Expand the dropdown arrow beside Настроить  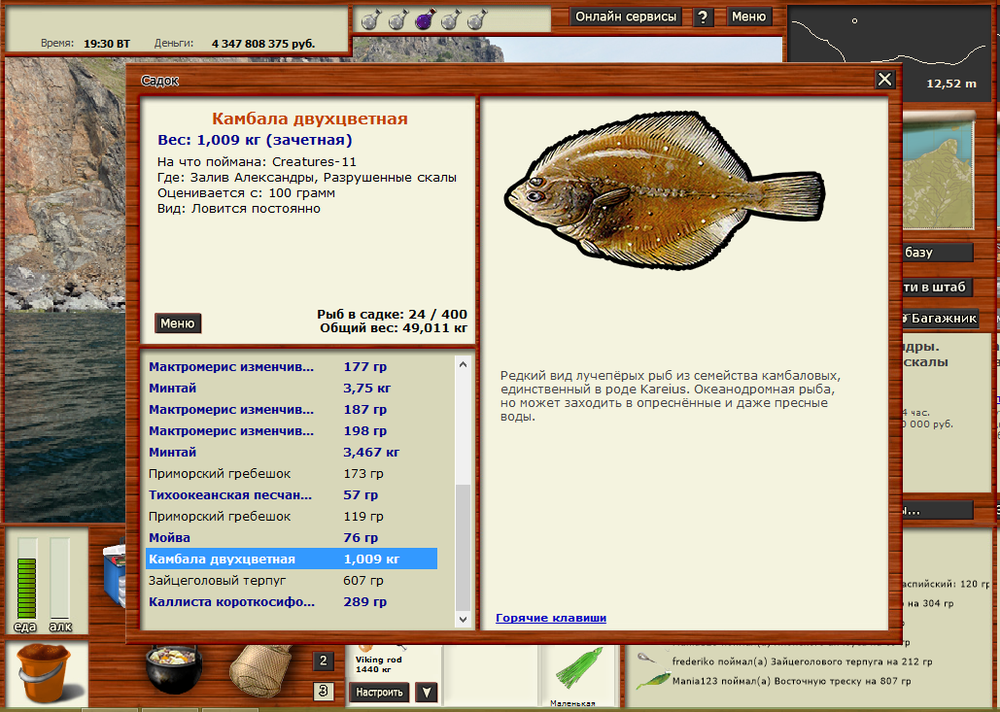[x=426, y=692]
